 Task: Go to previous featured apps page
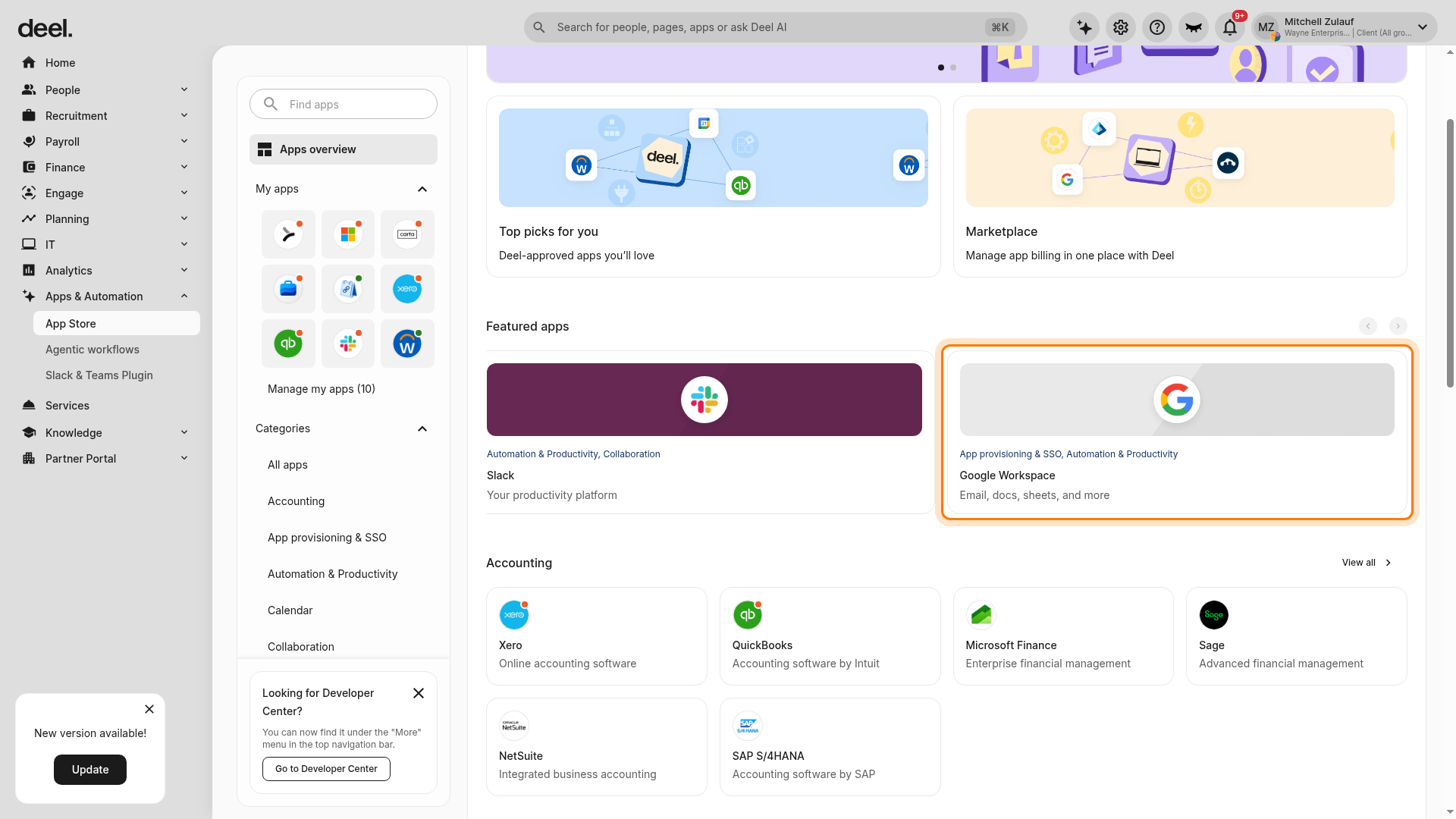[1368, 326]
